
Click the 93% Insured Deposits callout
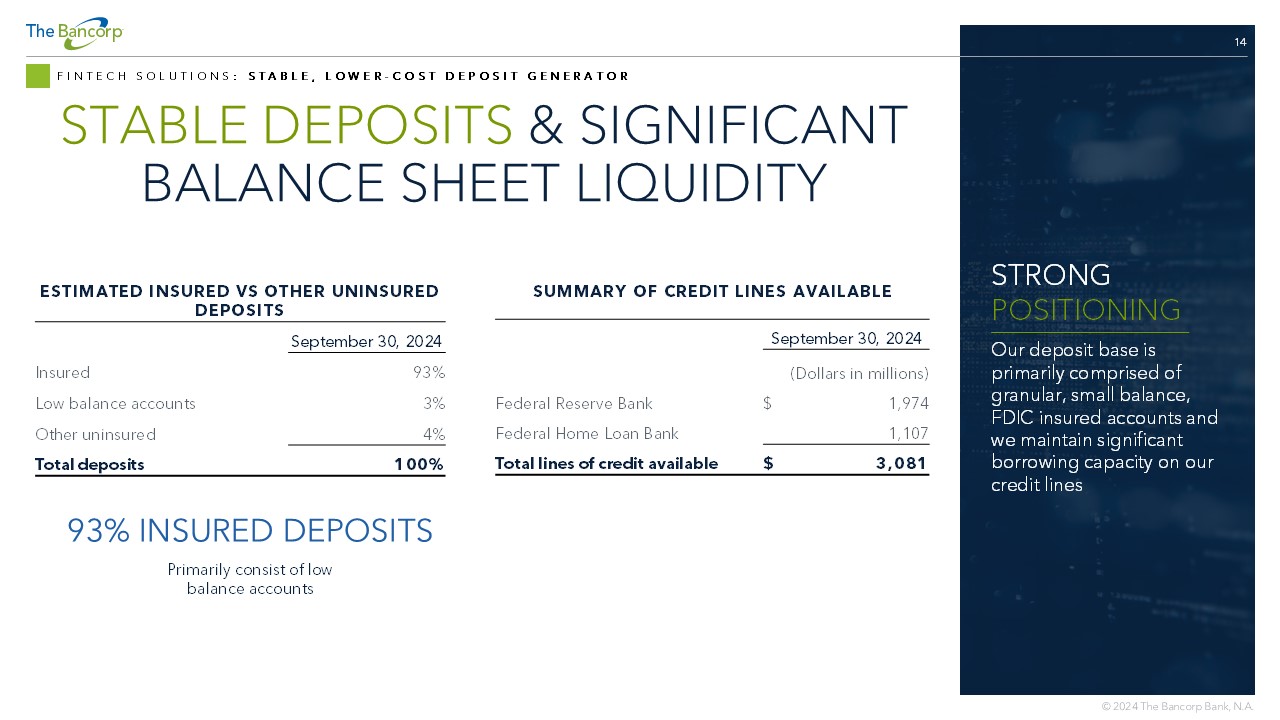[x=250, y=531]
